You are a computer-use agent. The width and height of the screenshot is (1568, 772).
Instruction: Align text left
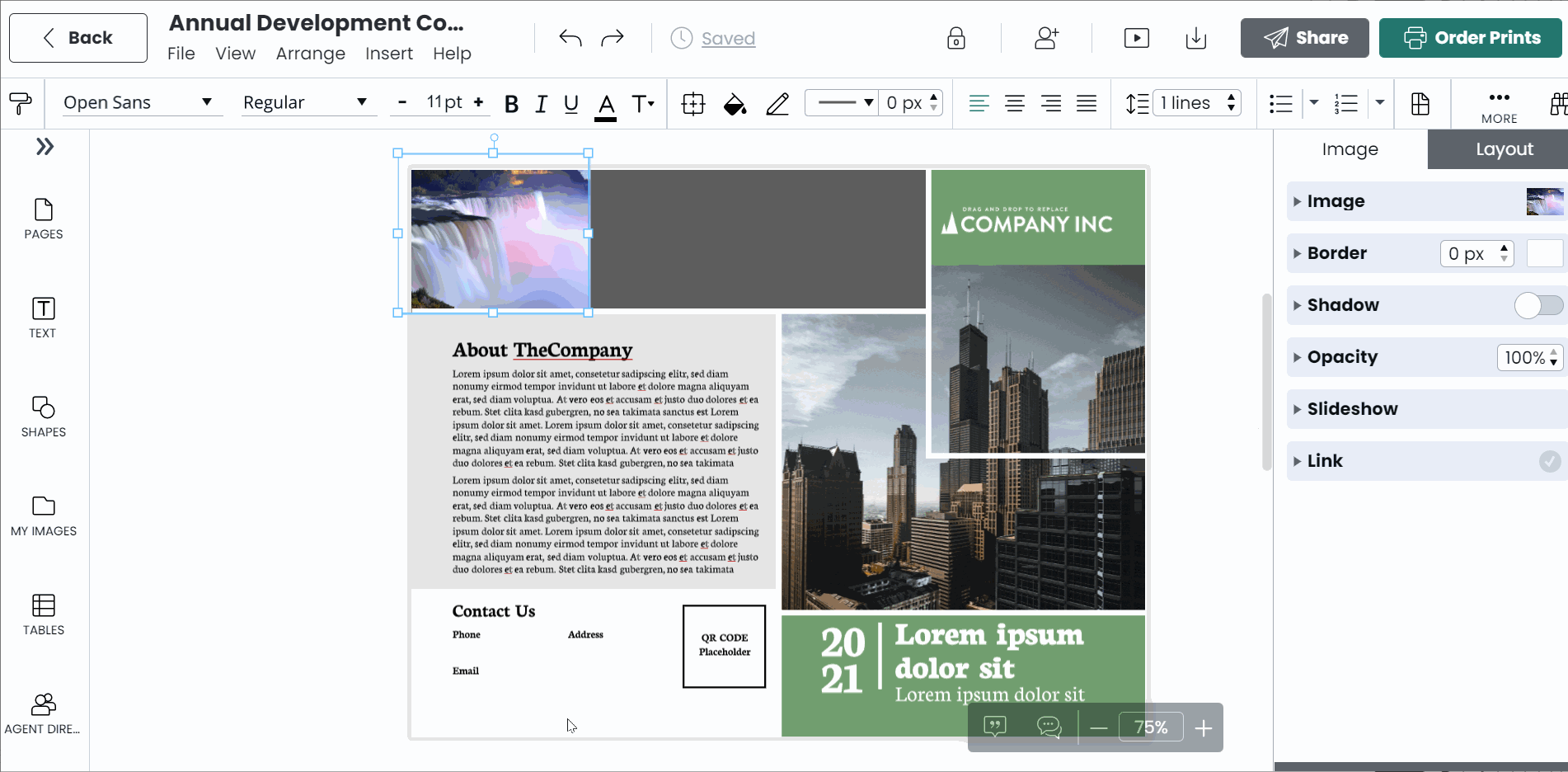pos(979,103)
